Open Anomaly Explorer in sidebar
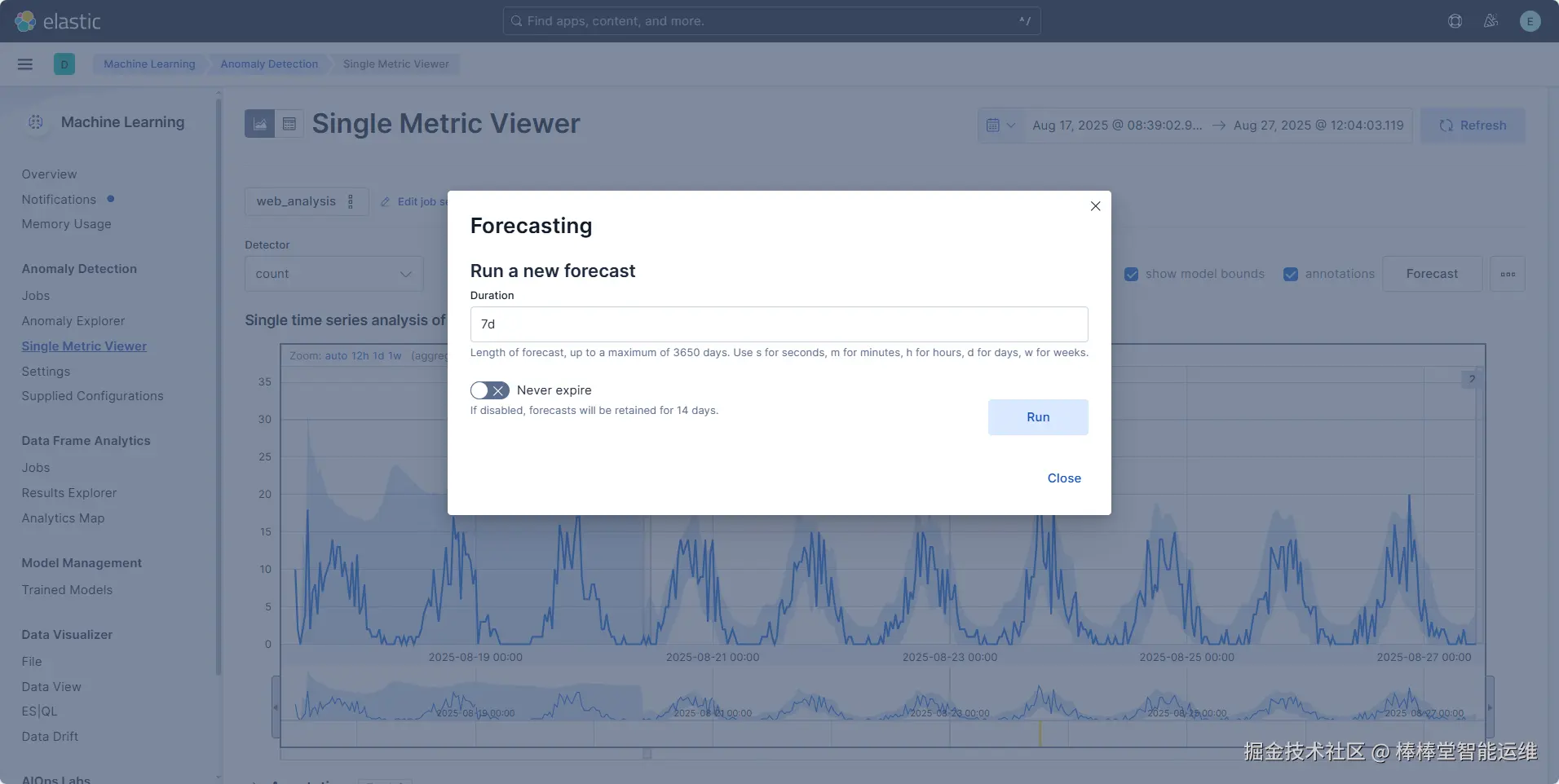1559x784 pixels. click(73, 321)
